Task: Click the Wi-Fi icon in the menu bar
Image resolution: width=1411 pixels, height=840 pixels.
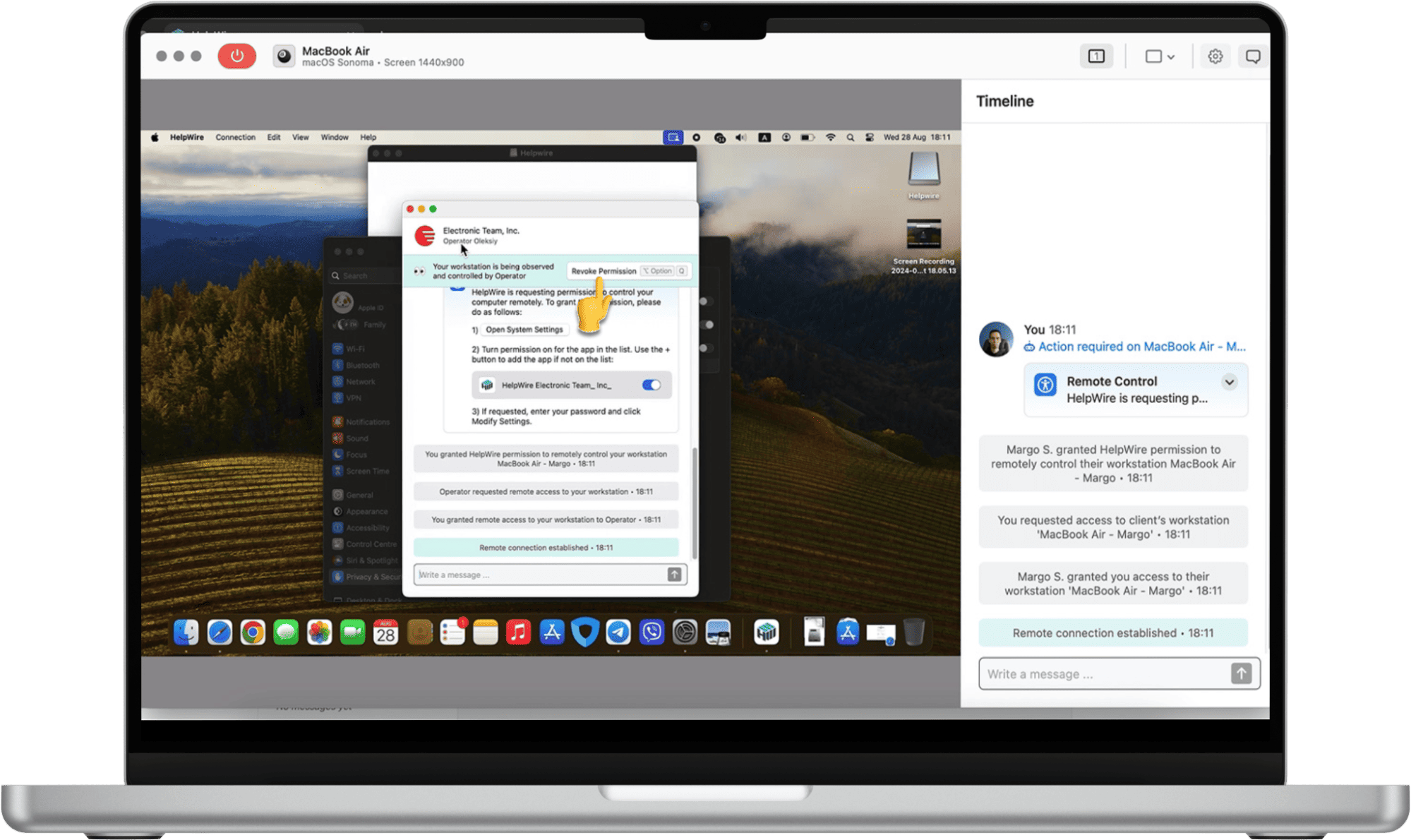Action: click(x=830, y=138)
